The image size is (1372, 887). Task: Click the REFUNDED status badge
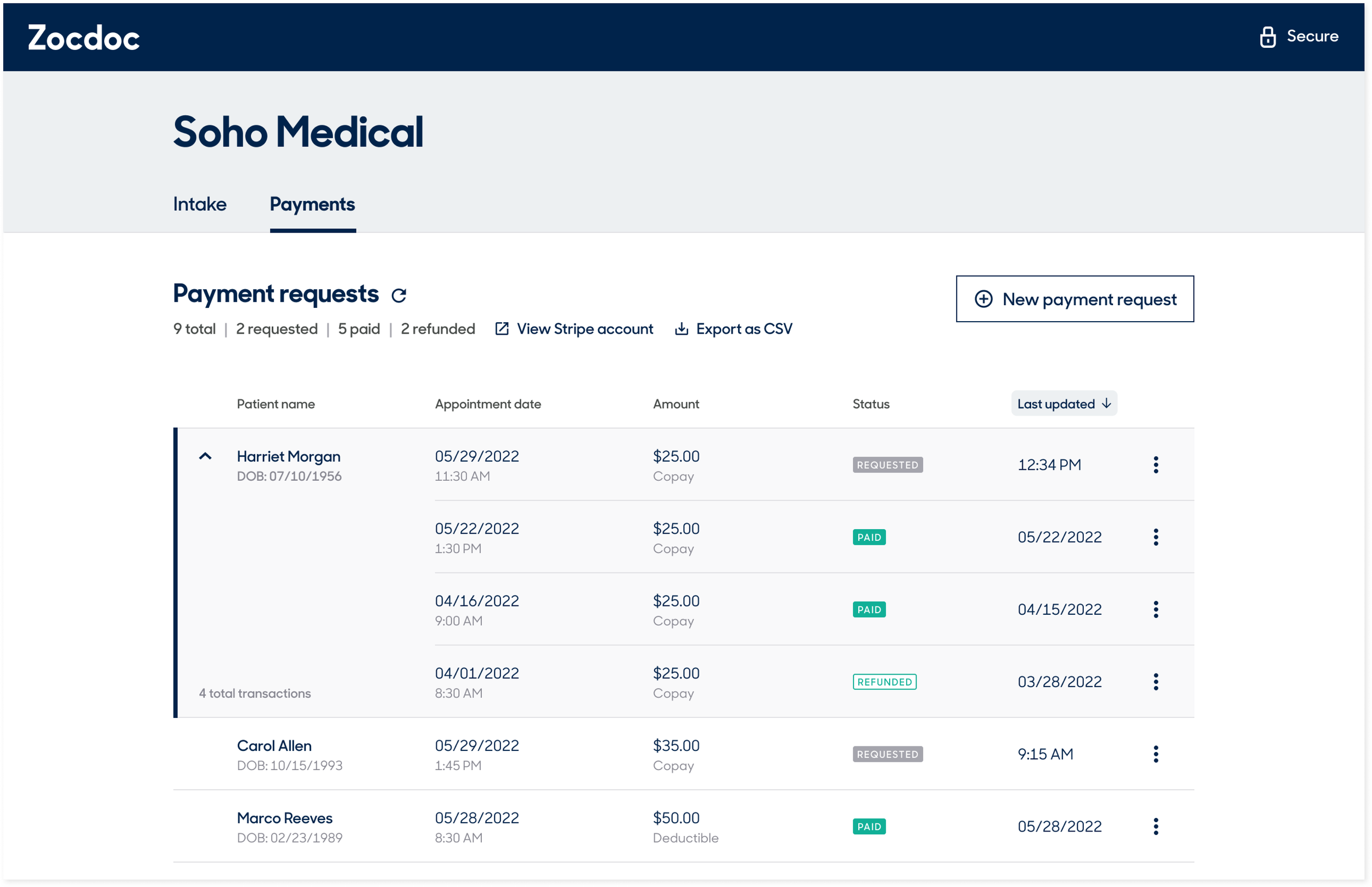884,682
